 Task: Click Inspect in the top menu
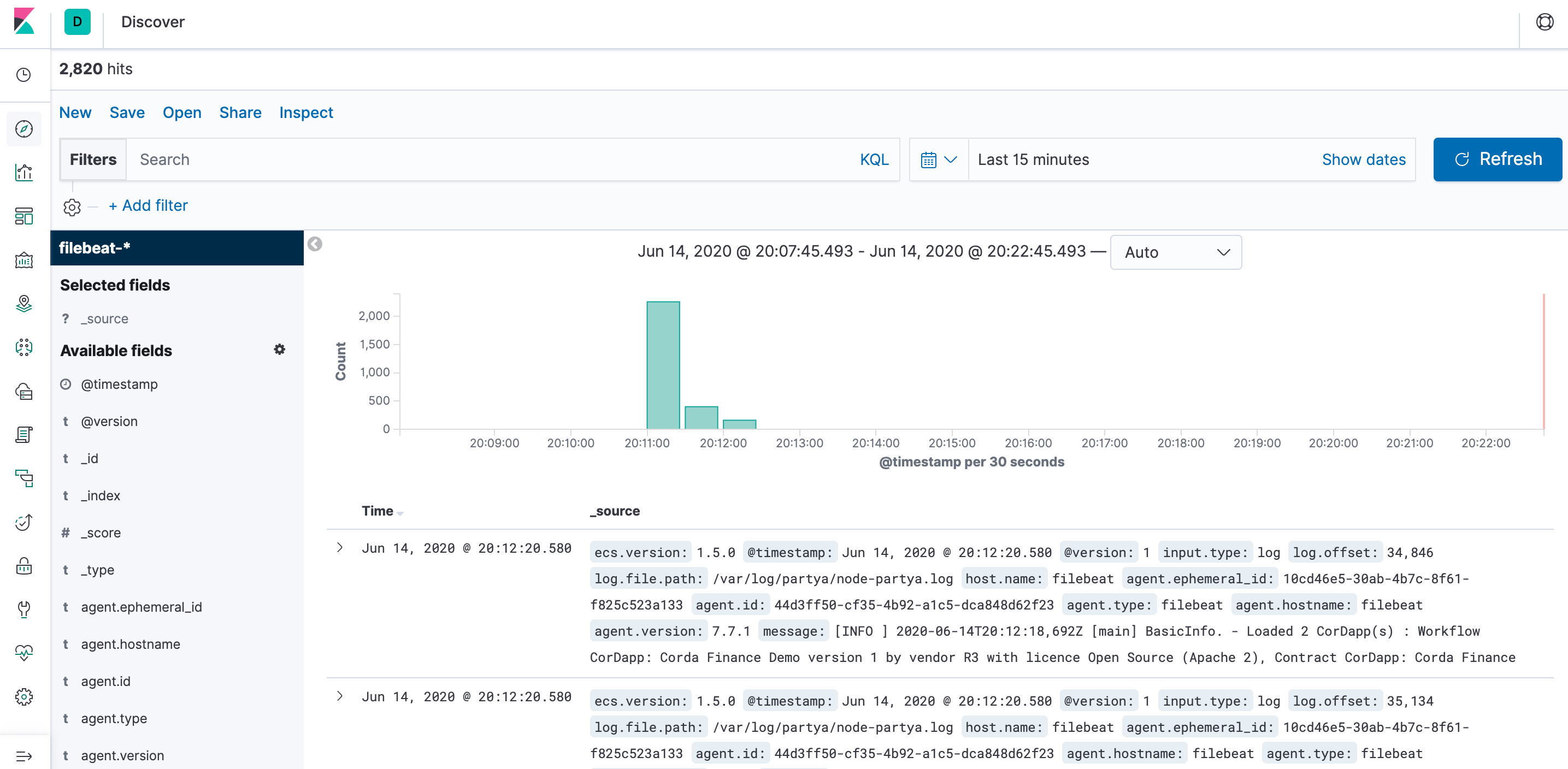point(305,113)
